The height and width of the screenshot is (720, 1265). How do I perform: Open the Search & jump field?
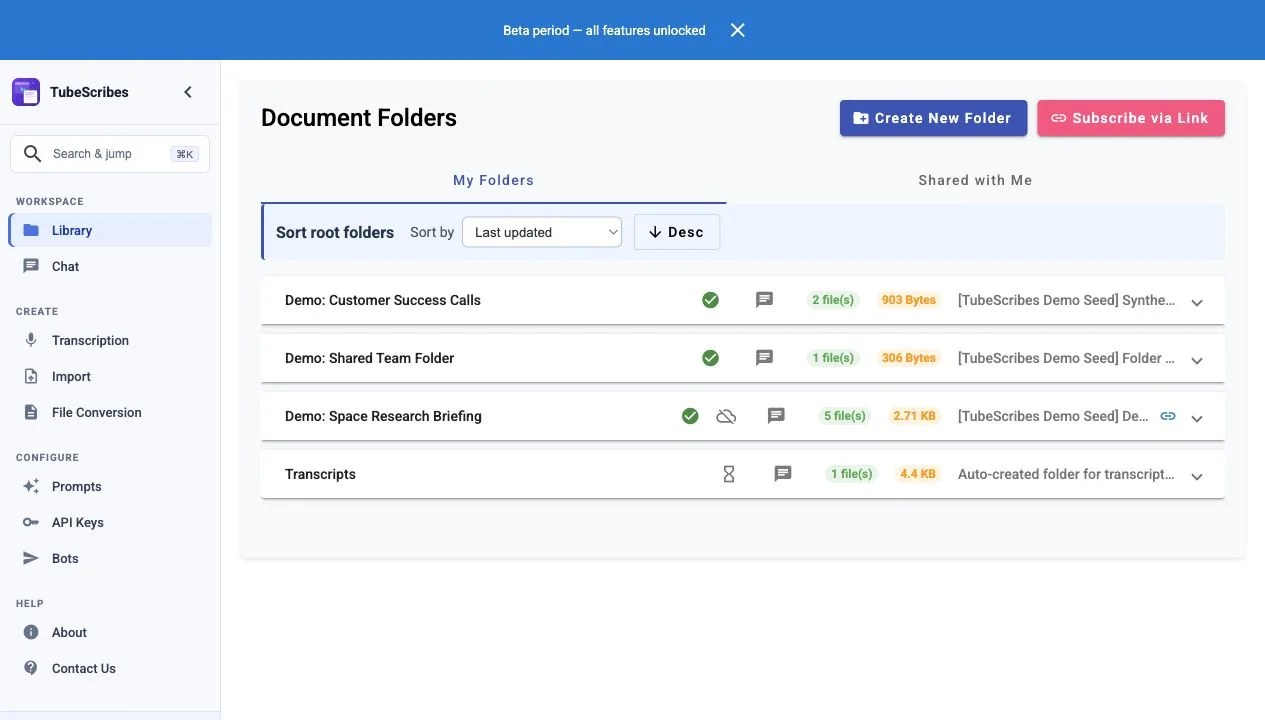point(110,154)
